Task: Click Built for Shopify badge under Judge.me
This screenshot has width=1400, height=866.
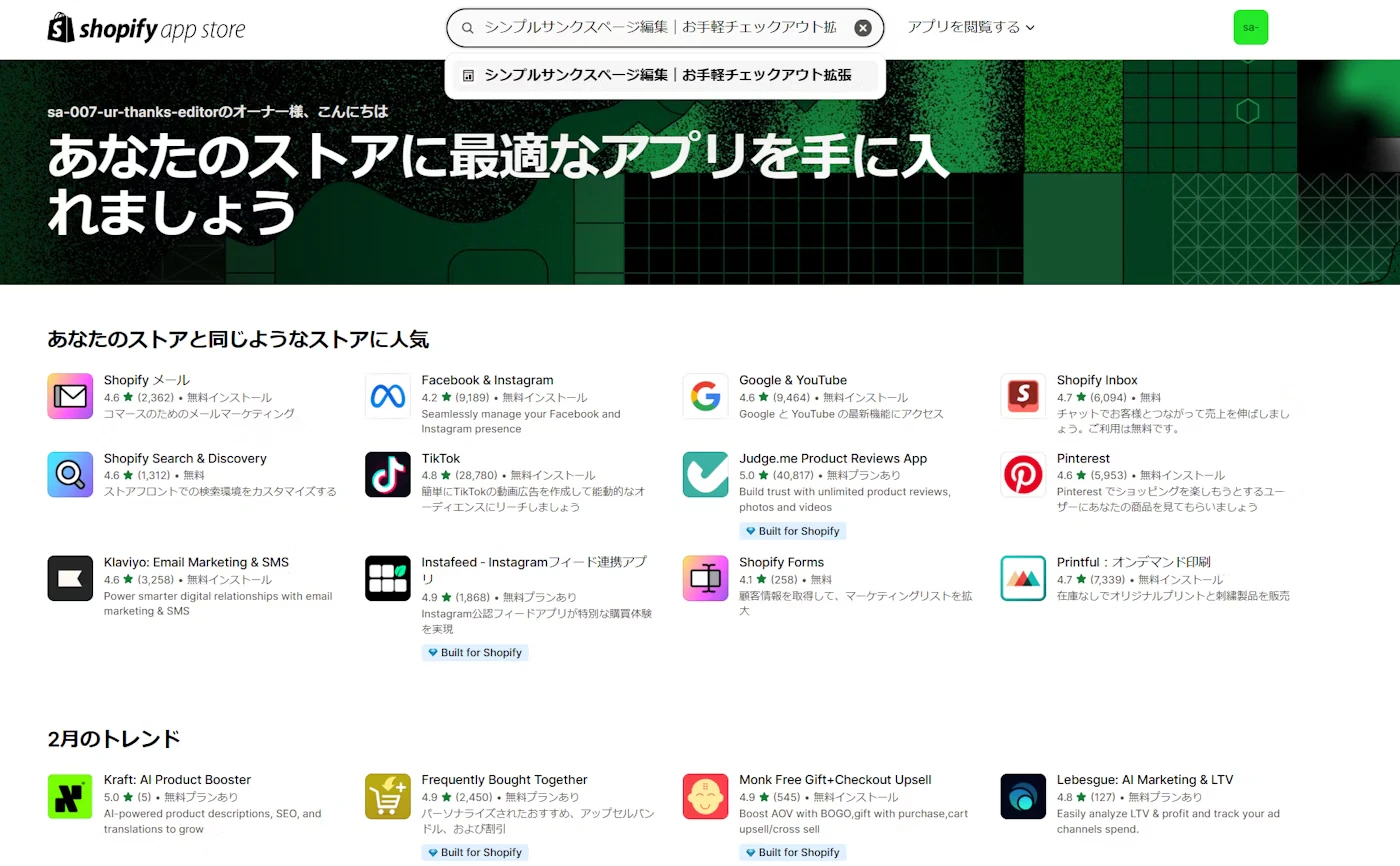Action: tap(793, 531)
